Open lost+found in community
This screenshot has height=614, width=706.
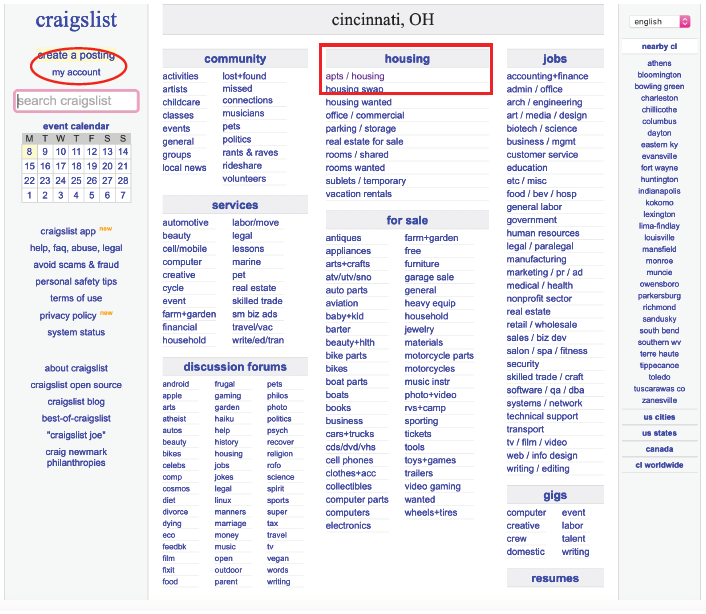(244, 76)
